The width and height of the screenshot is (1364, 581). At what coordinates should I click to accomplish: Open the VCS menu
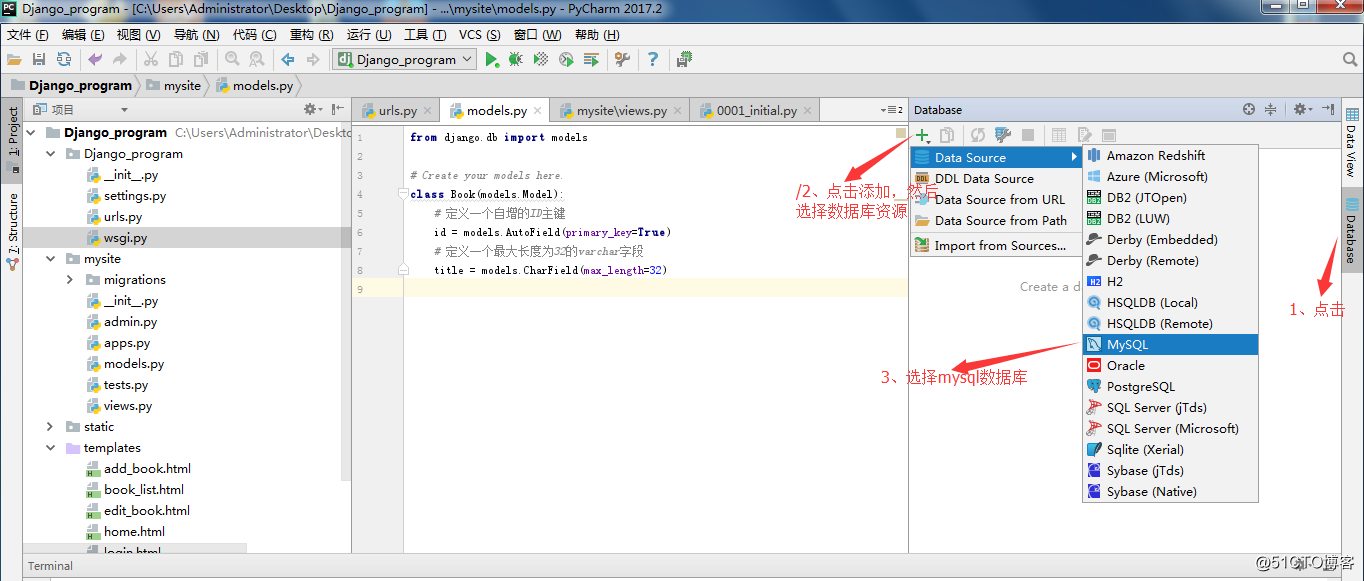(x=480, y=35)
